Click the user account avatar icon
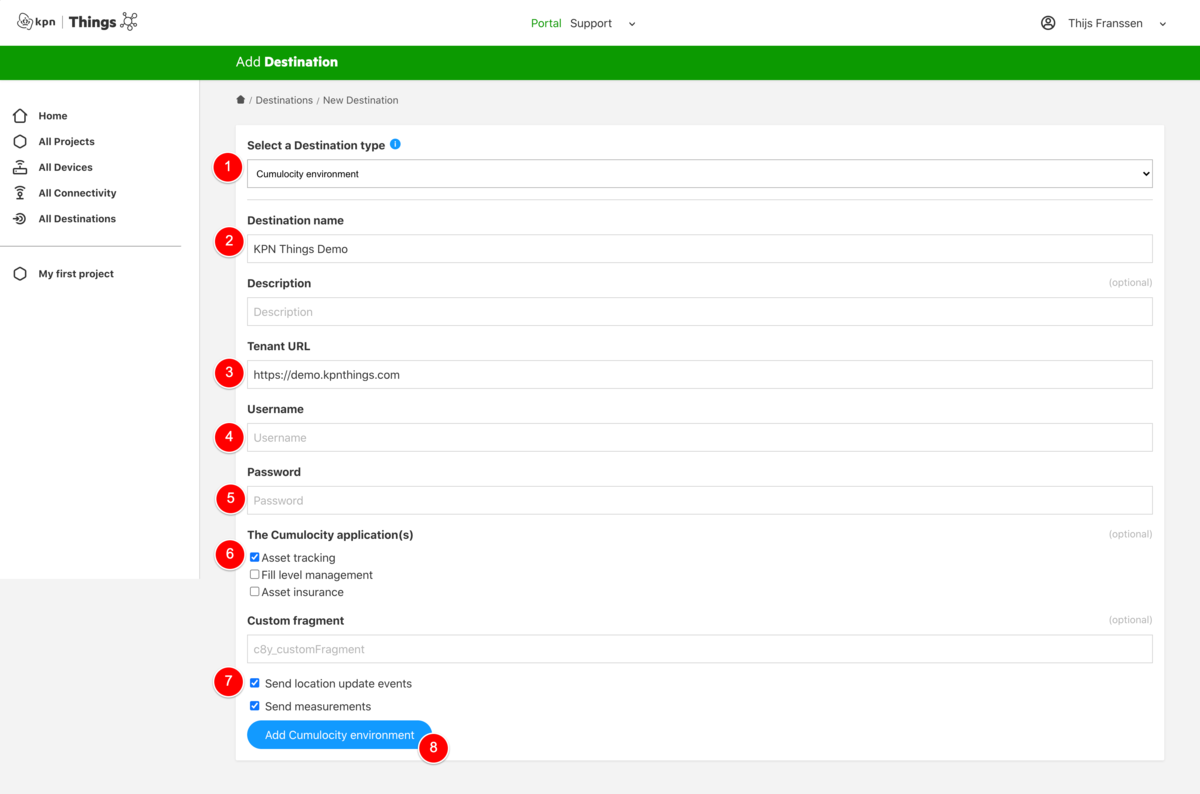Viewport: 1200px width, 794px height. pos(1048,23)
